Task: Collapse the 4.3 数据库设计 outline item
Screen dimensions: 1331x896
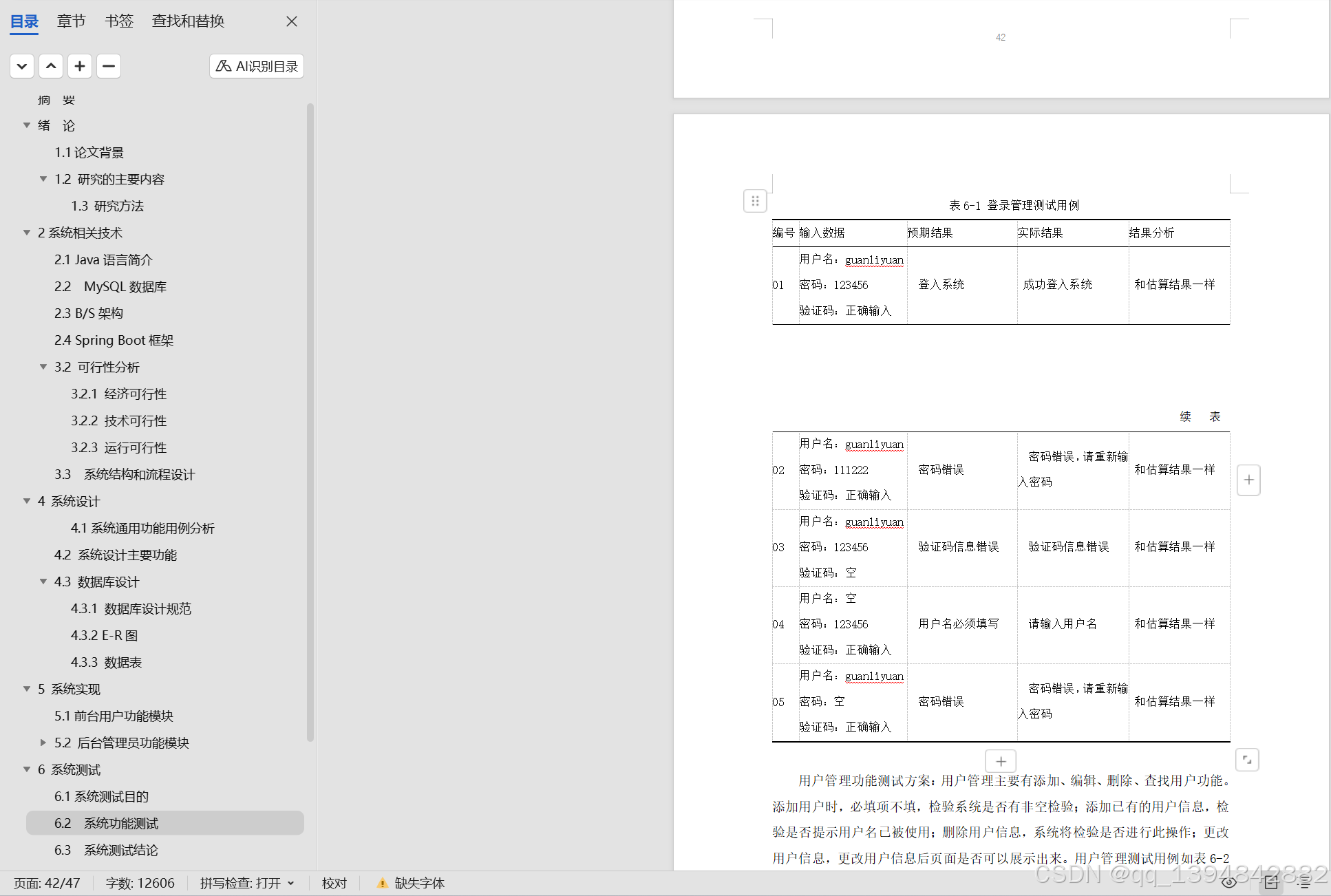Action: click(43, 582)
